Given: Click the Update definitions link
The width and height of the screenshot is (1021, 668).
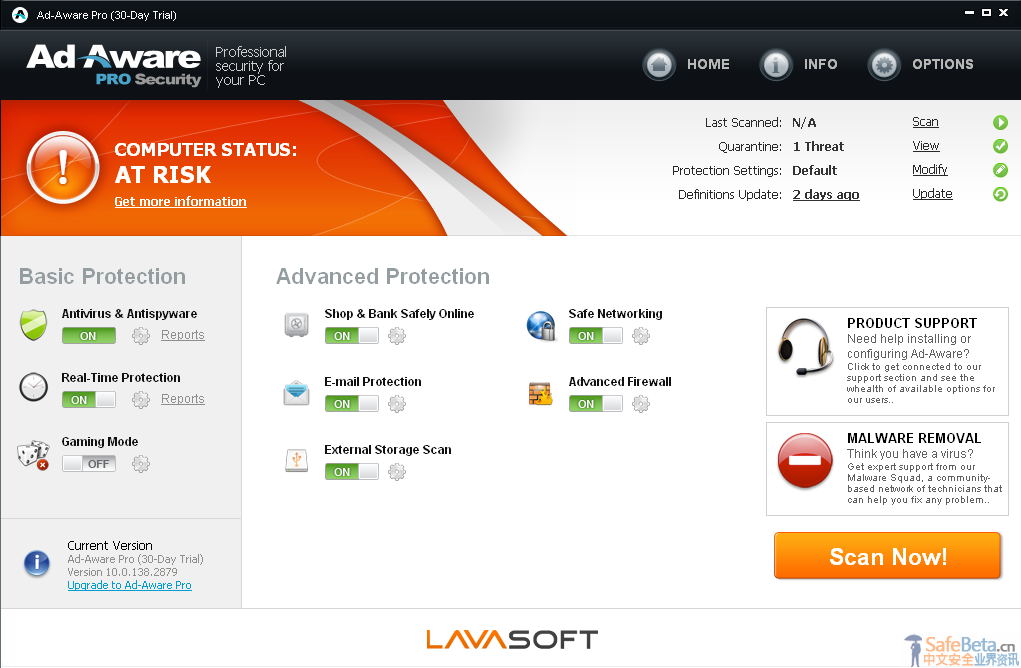Looking at the screenshot, I should [932, 194].
